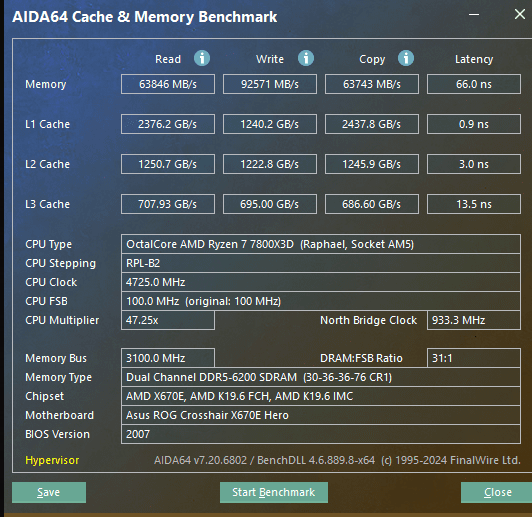Image resolution: width=532 pixels, height=517 pixels.
Task: Select L1 Cache Latency value 0.9 ns
Action: [474, 124]
